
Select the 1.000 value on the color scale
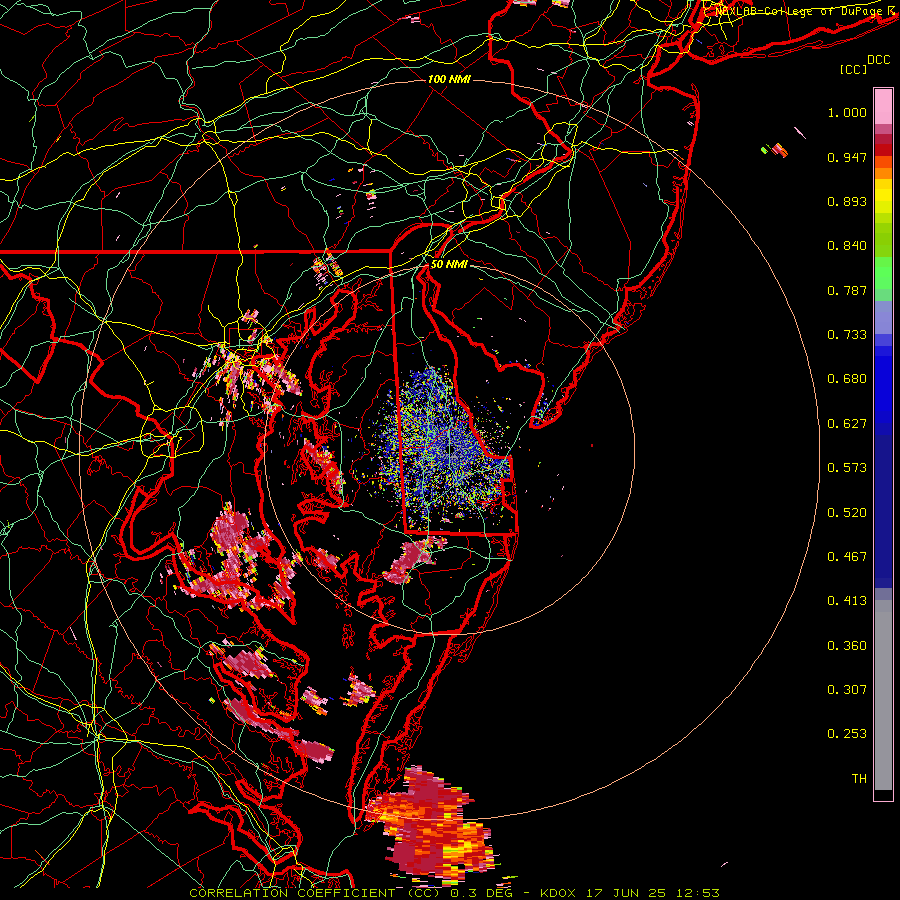click(x=847, y=112)
